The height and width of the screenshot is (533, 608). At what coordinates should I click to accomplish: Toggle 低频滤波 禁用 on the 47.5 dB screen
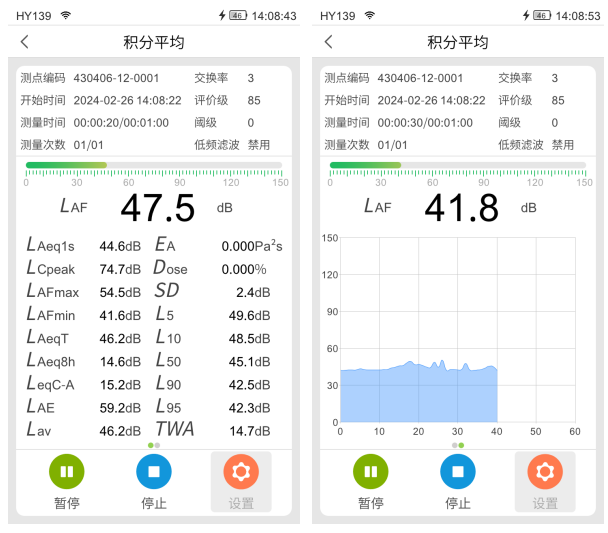tap(258, 145)
